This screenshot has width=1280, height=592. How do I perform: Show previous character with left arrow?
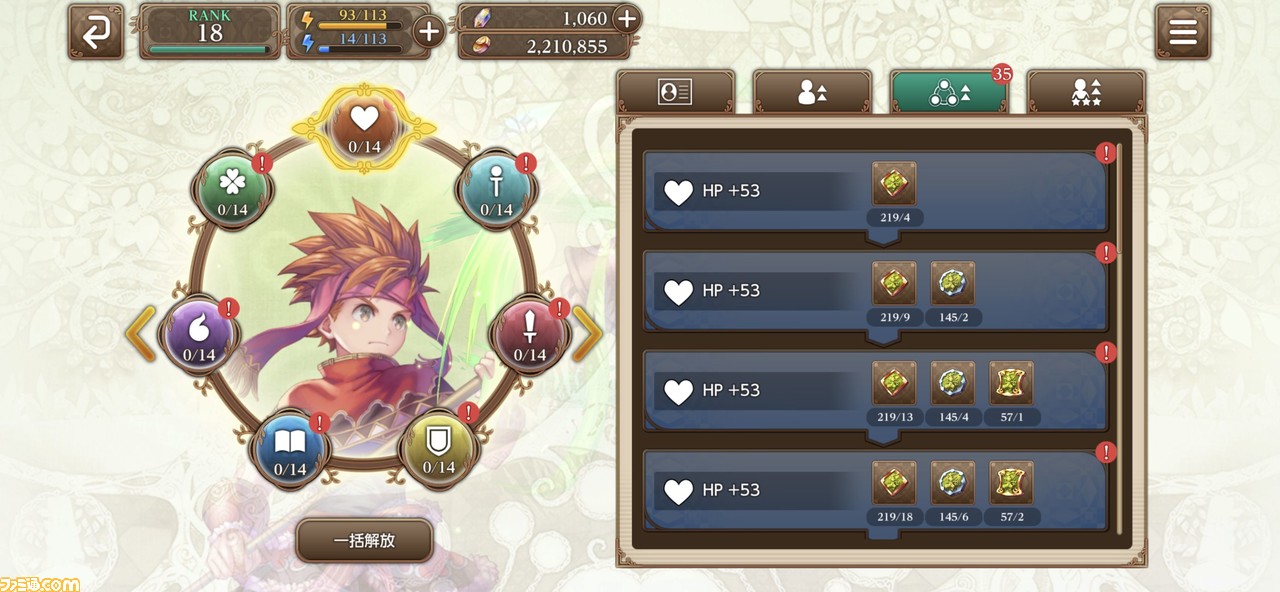141,334
